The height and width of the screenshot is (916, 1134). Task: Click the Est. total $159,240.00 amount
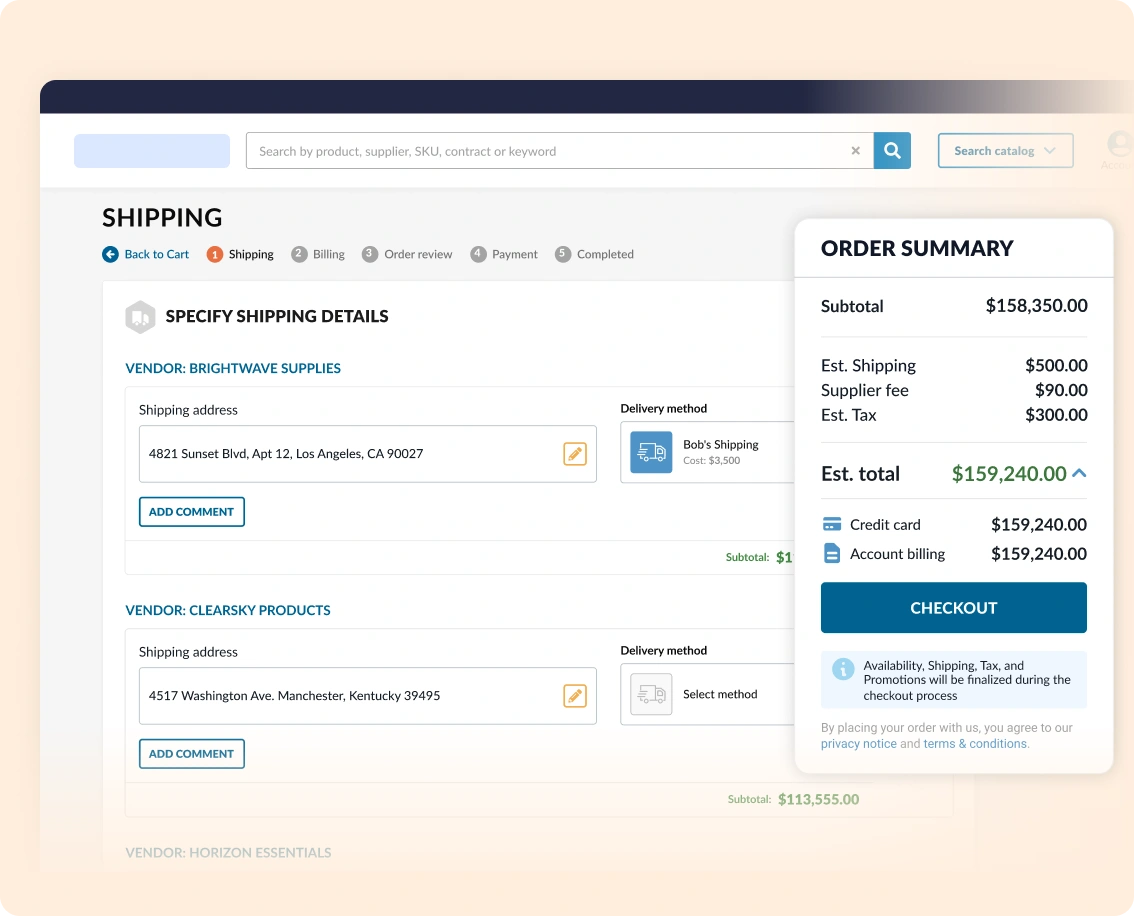click(1009, 474)
